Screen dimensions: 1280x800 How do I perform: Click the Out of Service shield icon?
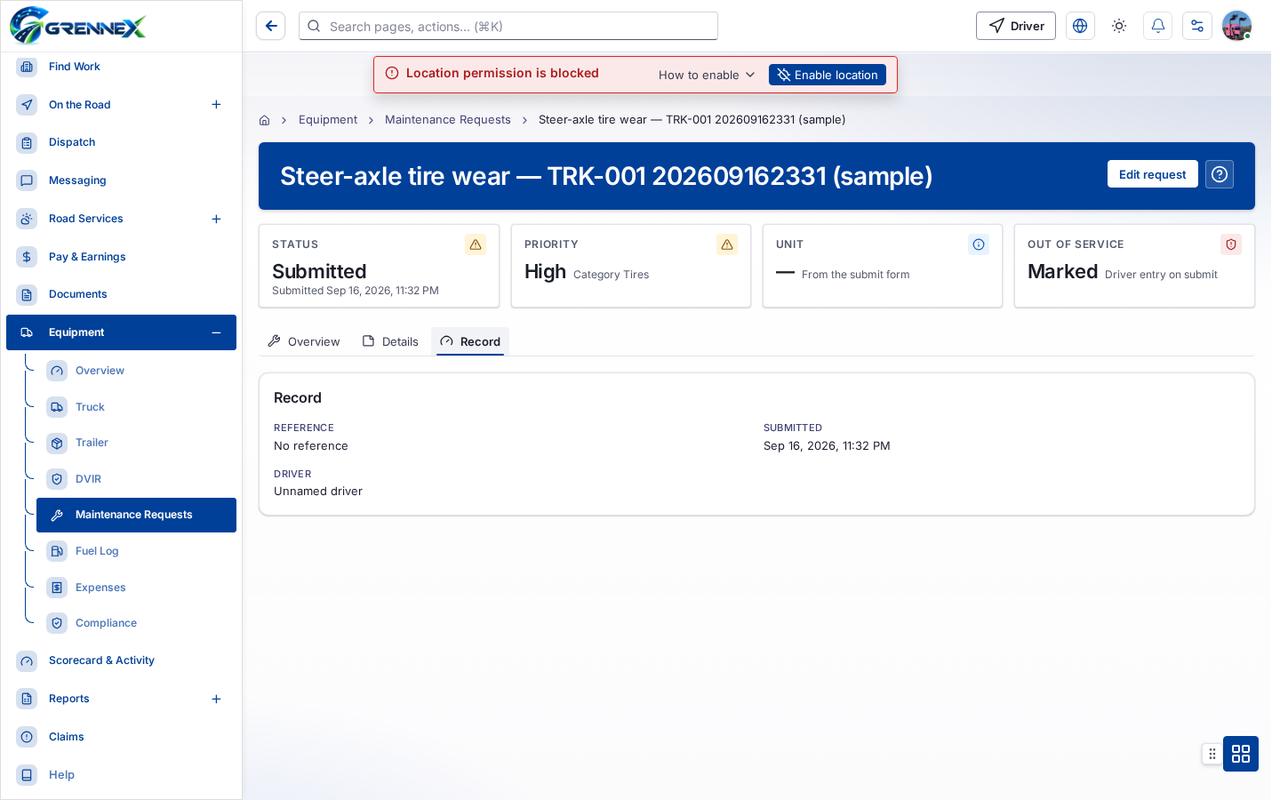point(1231,244)
